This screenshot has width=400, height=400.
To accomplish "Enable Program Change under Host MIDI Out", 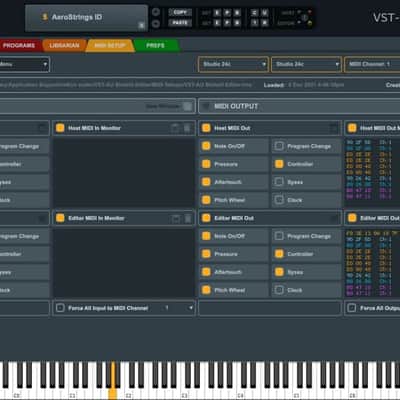I will click(x=279, y=146).
